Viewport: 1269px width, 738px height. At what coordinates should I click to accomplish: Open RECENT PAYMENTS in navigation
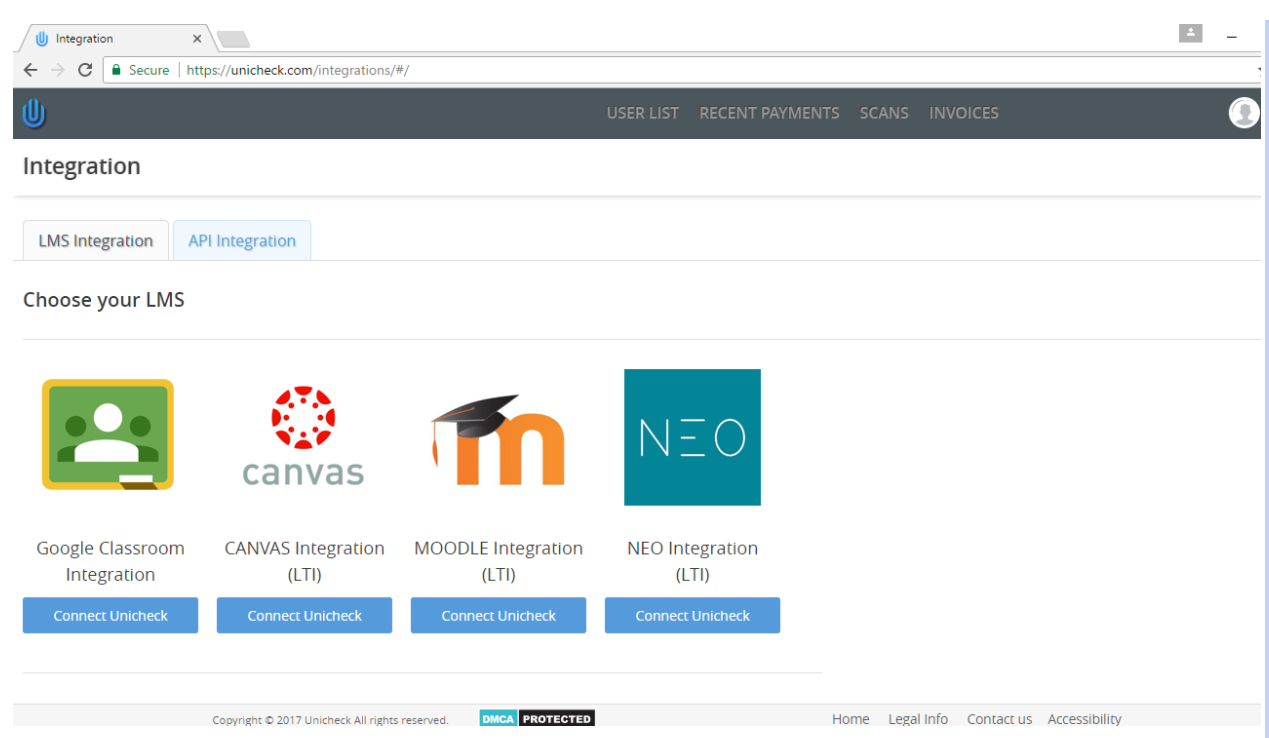point(769,113)
